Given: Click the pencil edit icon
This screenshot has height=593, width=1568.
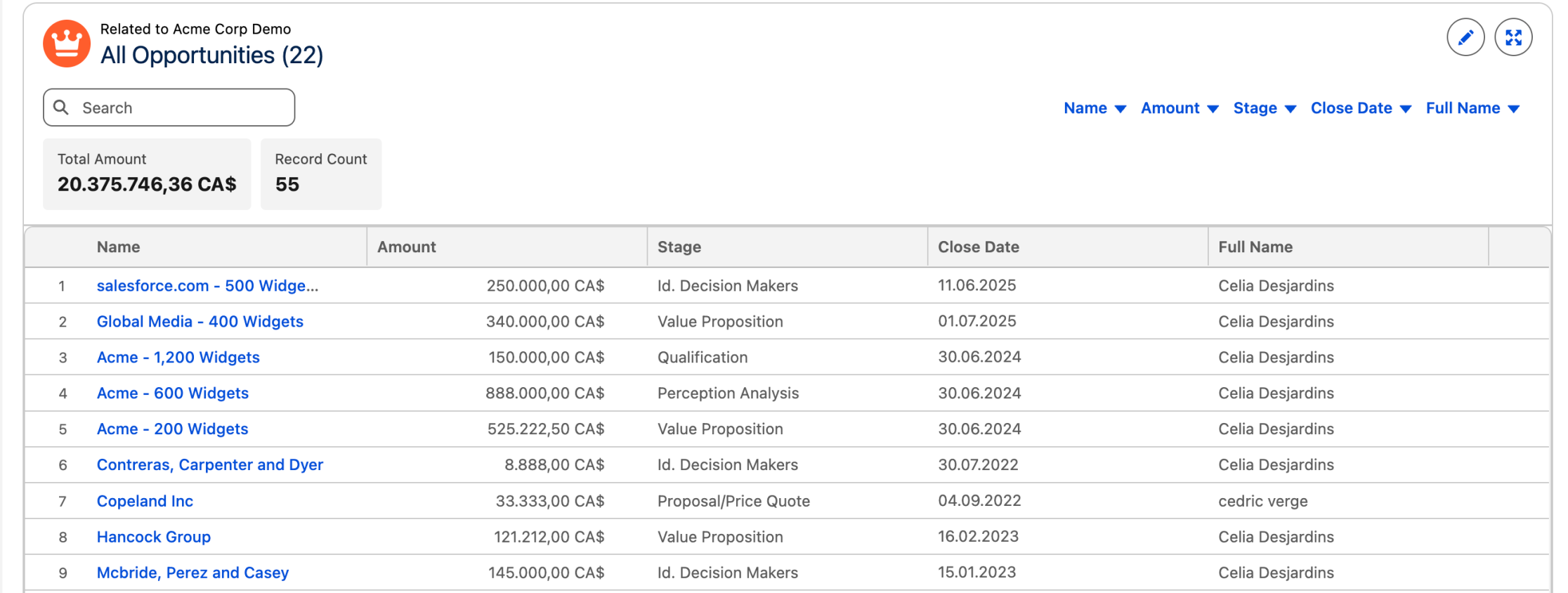Looking at the screenshot, I should point(1465,37).
